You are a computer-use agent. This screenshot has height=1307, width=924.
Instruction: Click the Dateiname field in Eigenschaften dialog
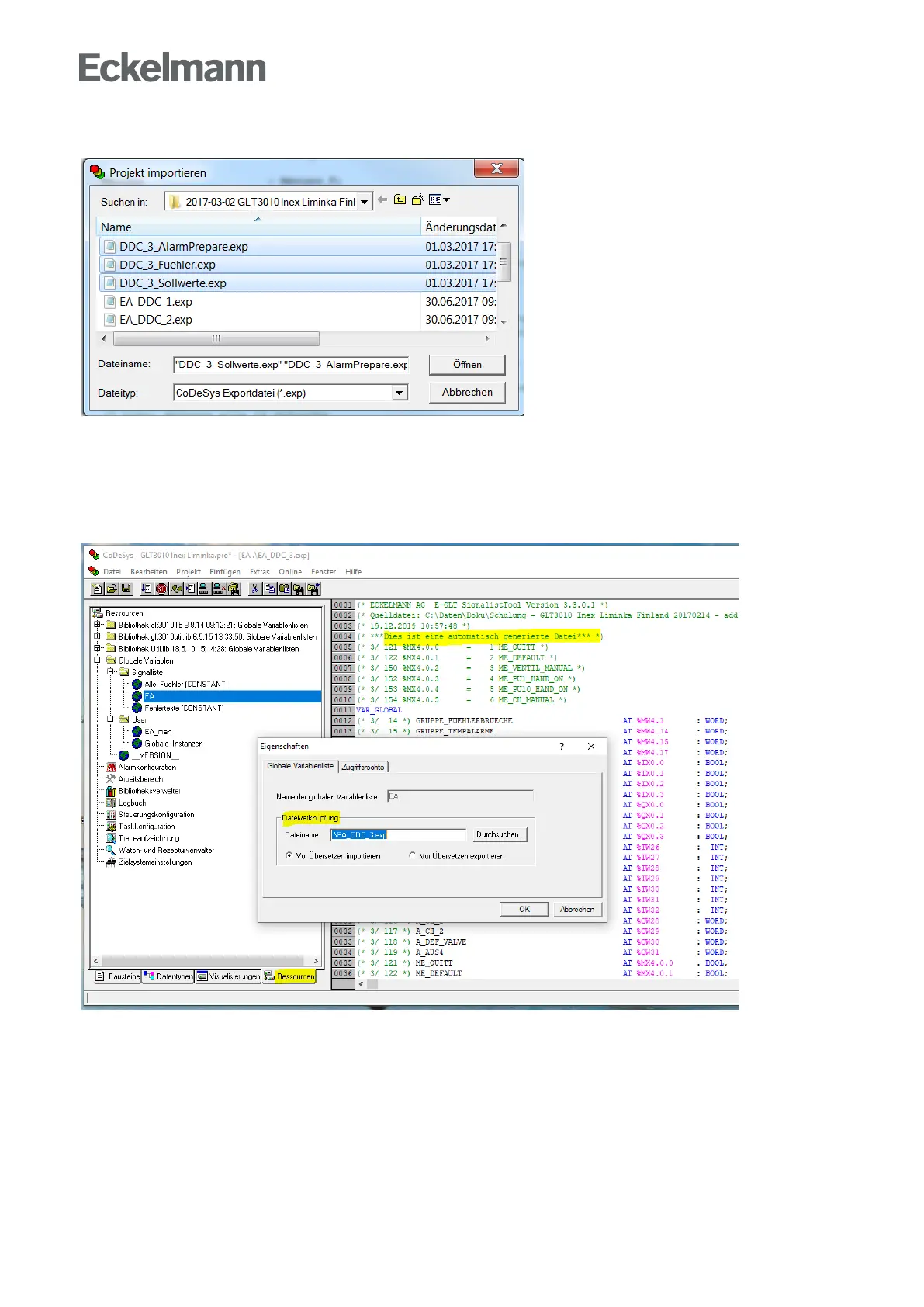coord(399,834)
